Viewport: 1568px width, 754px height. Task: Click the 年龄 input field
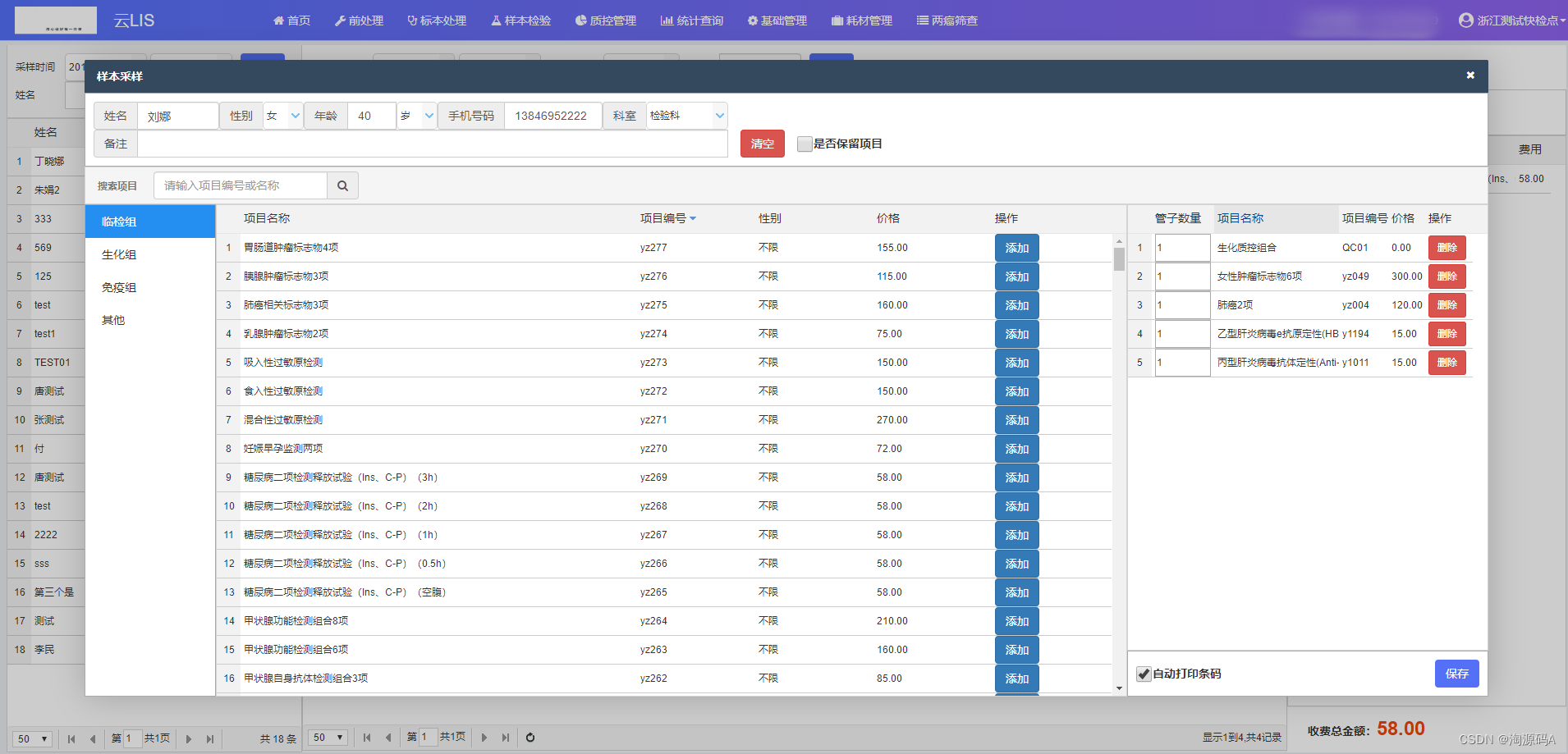tap(372, 116)
